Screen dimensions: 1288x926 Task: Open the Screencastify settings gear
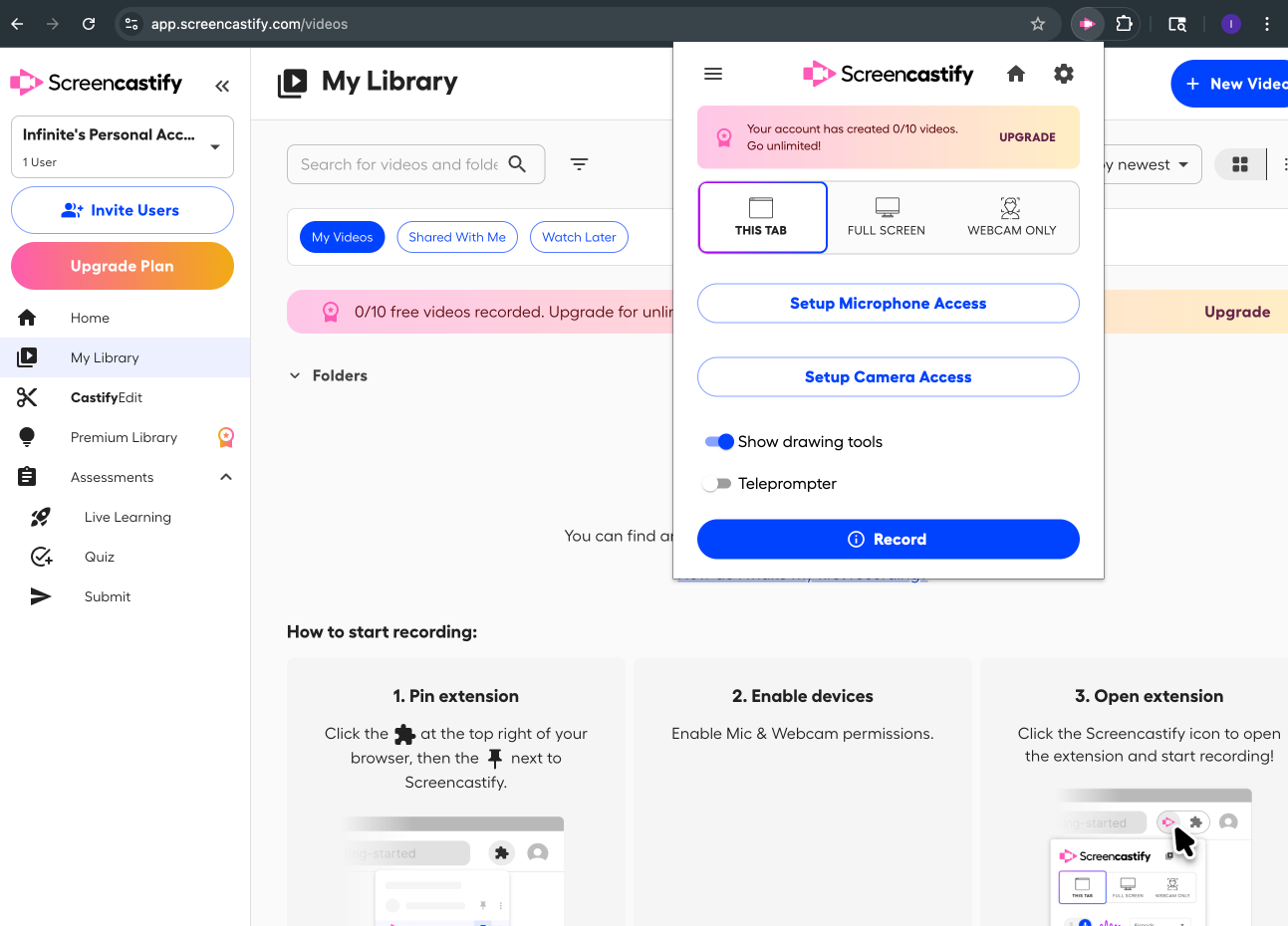(1063, 73)
